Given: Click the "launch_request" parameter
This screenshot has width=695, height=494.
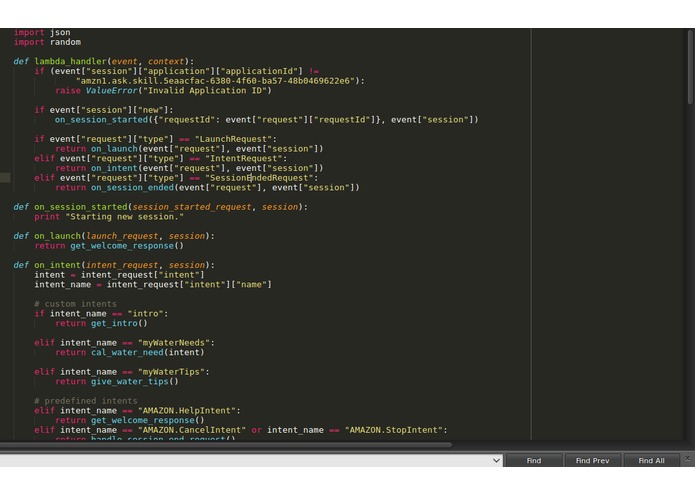Looking at the screenshot, I should coord(122,236).
